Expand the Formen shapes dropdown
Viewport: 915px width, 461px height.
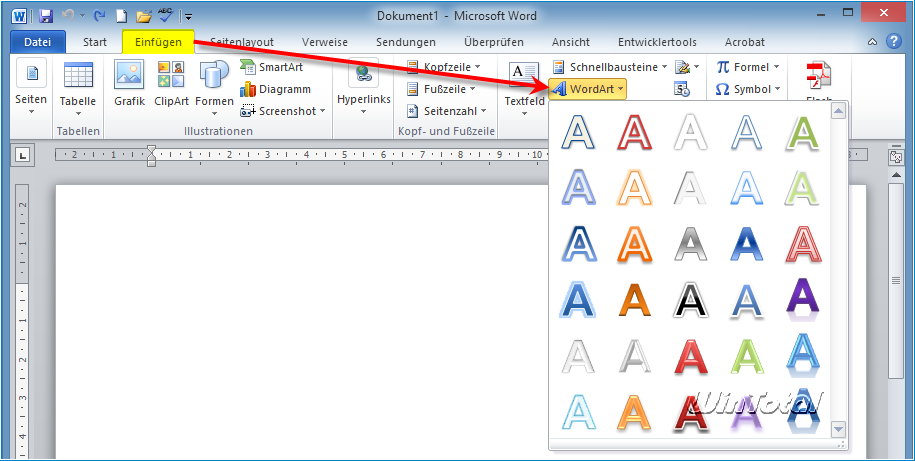(214, 113)
